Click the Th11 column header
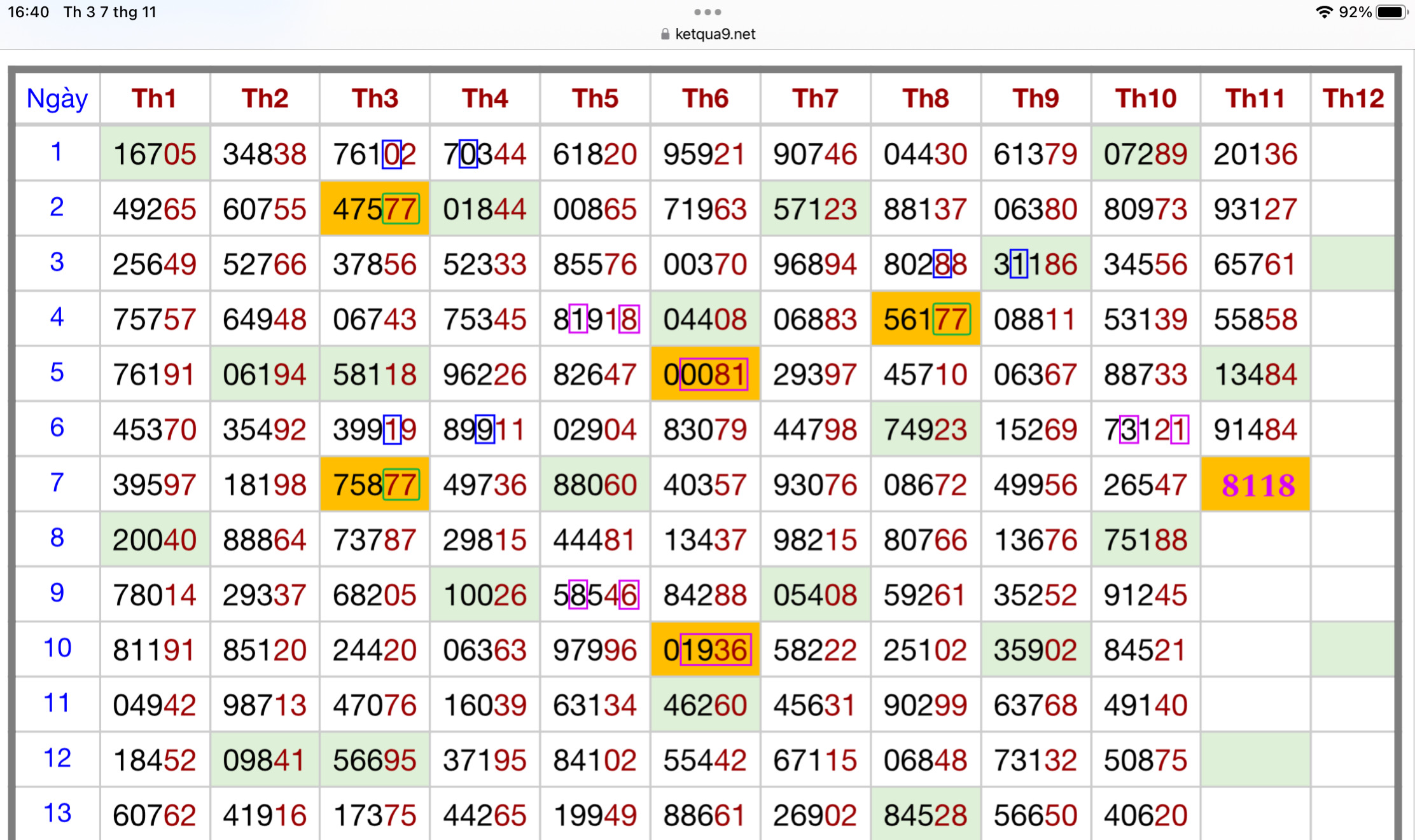 pyautogui.click(x=1255, y=99)
